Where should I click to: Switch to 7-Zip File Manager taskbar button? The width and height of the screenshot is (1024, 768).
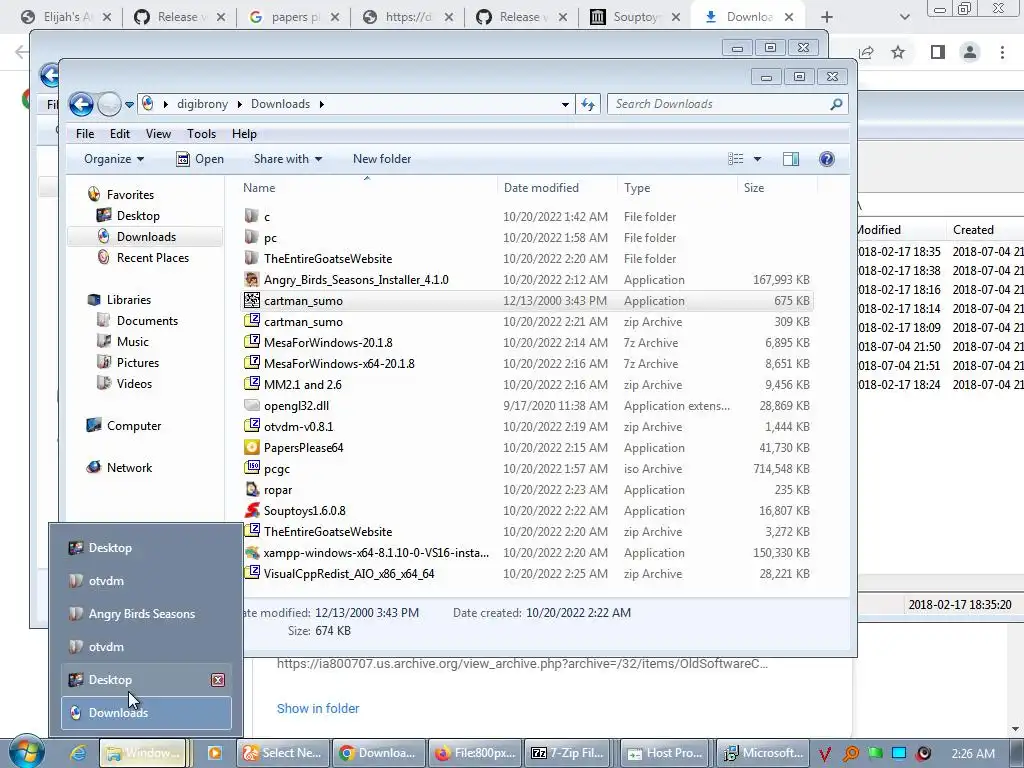point(569,753)
